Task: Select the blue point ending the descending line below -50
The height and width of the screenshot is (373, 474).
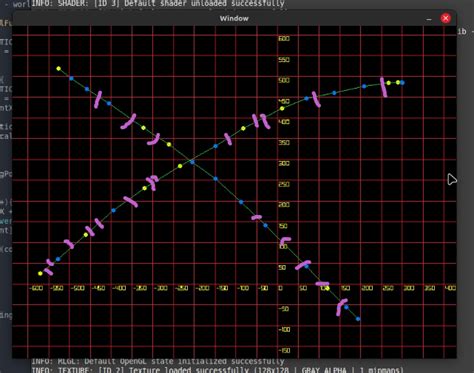Action: click(x=358, y=319)
